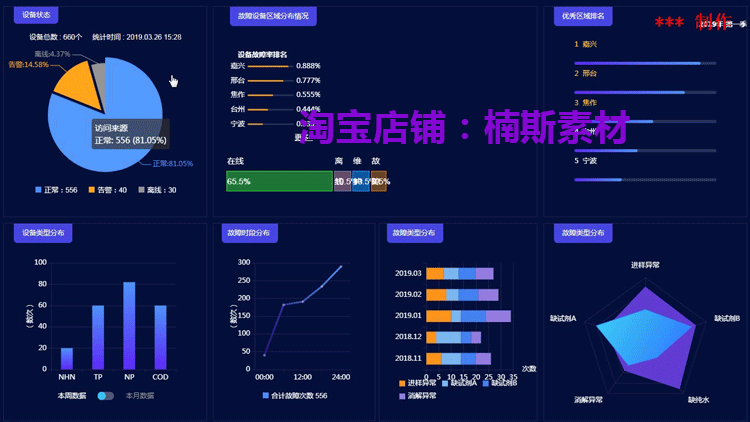Toggle the 离线：30 pie legend item
The height and width of the screenshot is (422, 750).
point(157,190)
